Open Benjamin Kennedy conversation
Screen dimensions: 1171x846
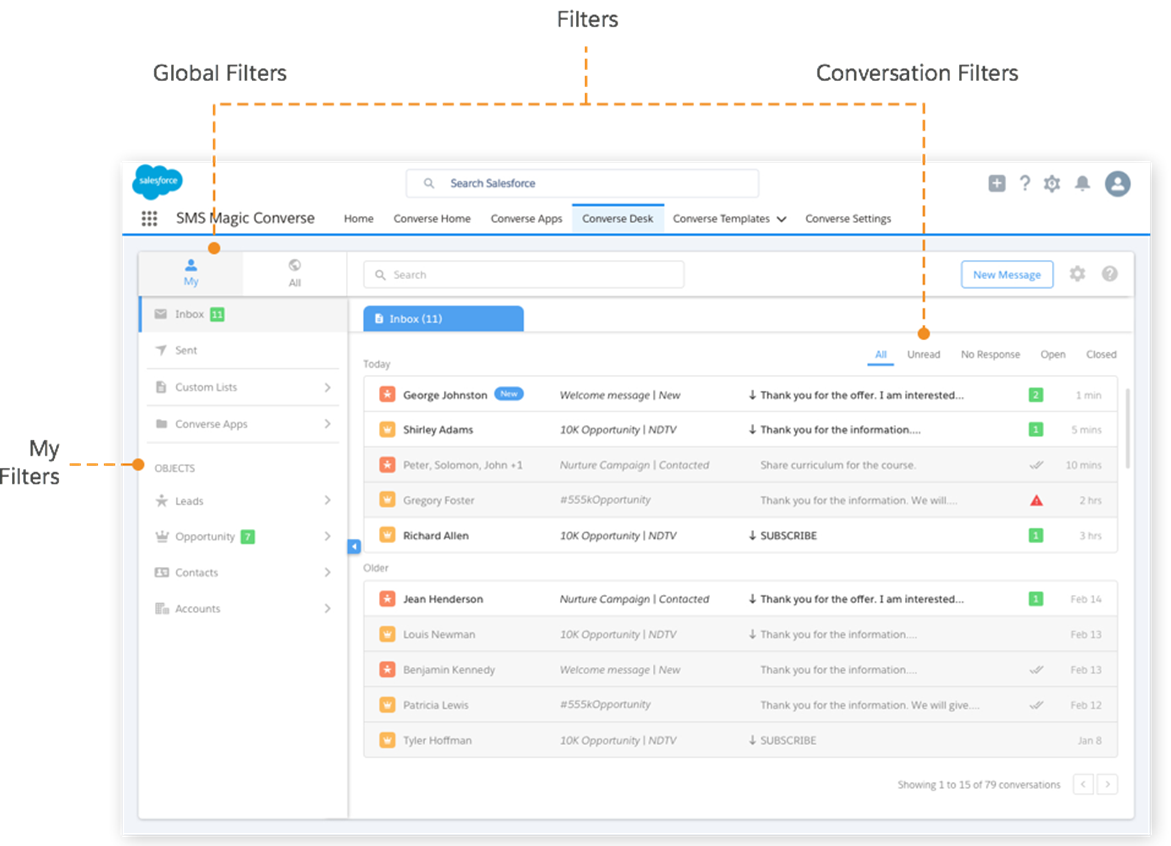[740, 670]
